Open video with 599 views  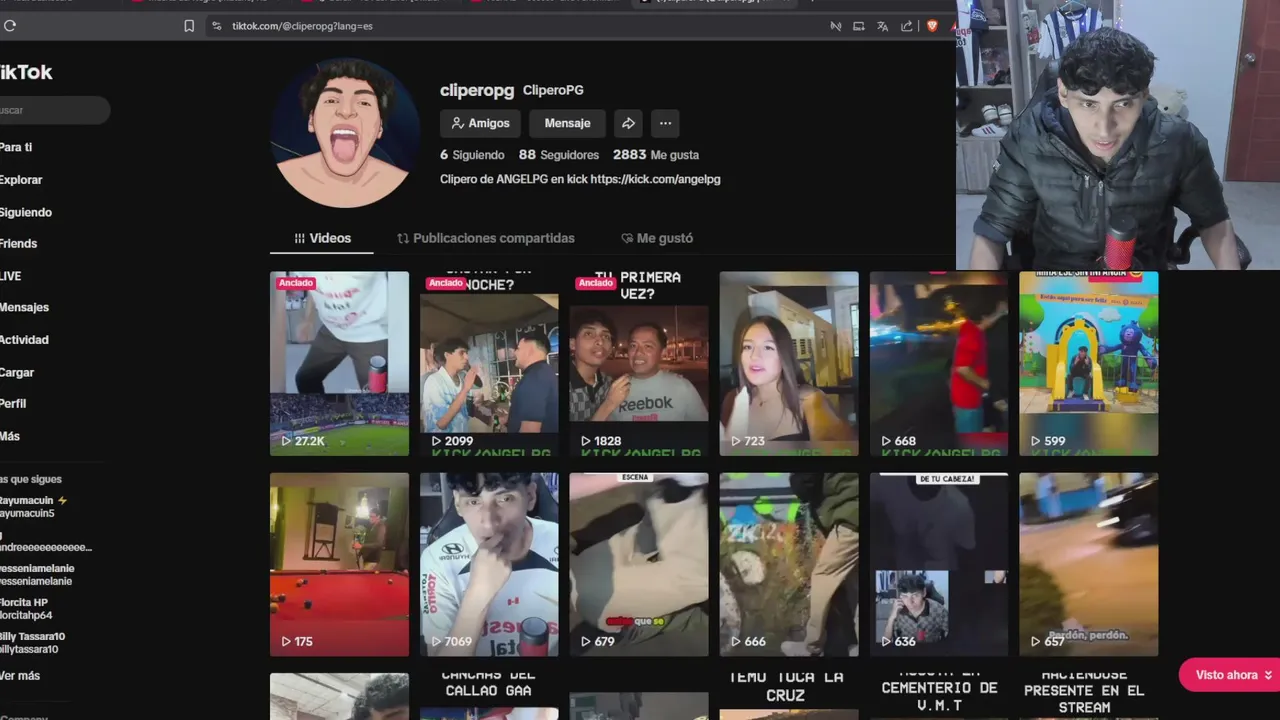(x=1089, y=364)
